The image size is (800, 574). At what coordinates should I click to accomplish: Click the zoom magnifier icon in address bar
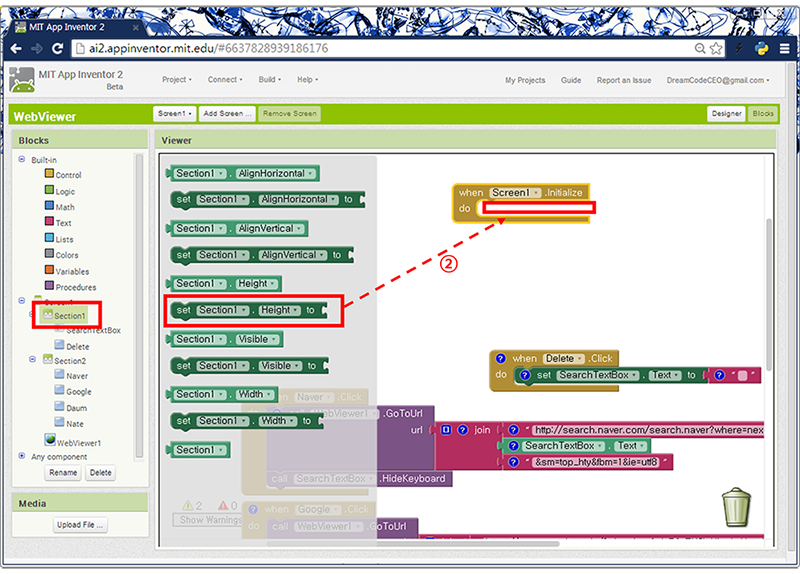700,48
